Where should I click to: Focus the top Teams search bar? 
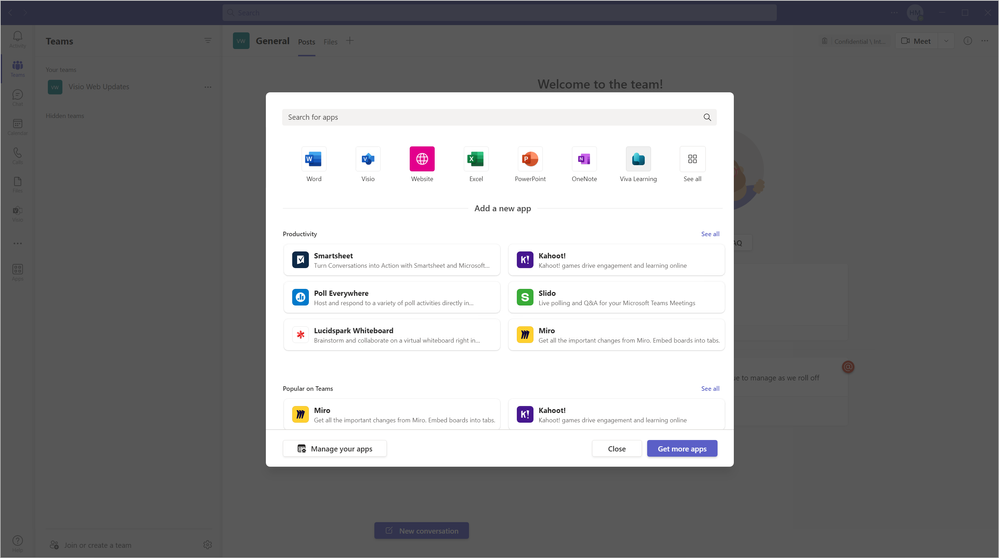500,12
